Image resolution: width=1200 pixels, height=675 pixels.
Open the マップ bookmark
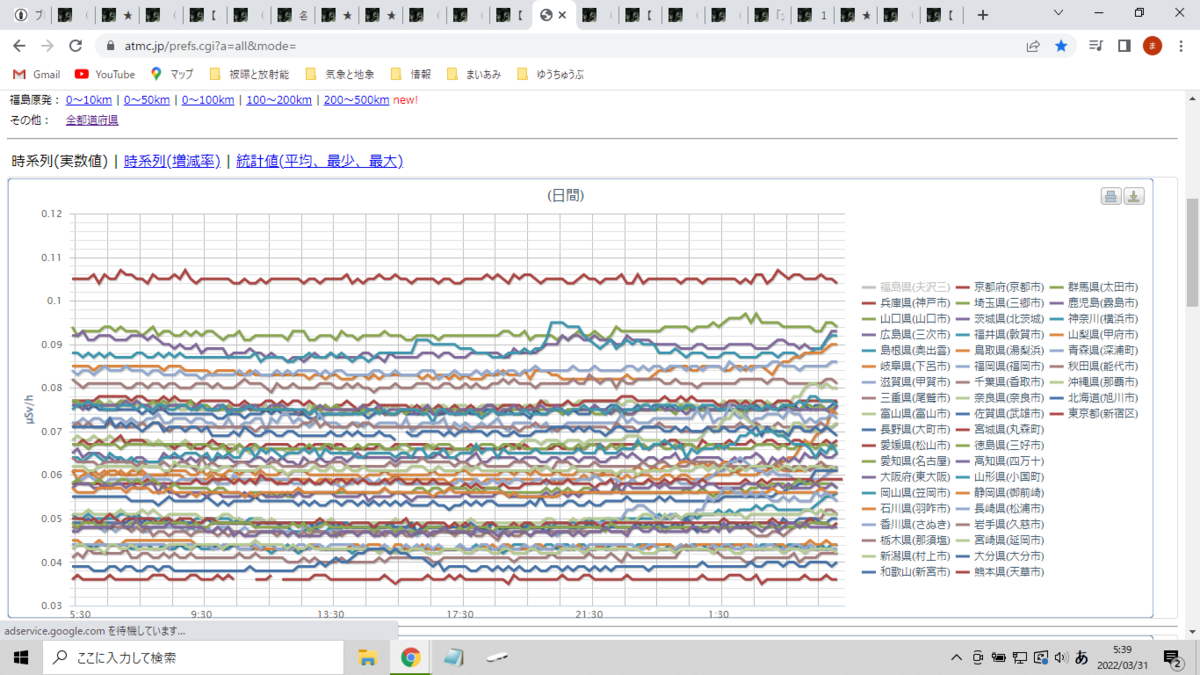point(172,74)
